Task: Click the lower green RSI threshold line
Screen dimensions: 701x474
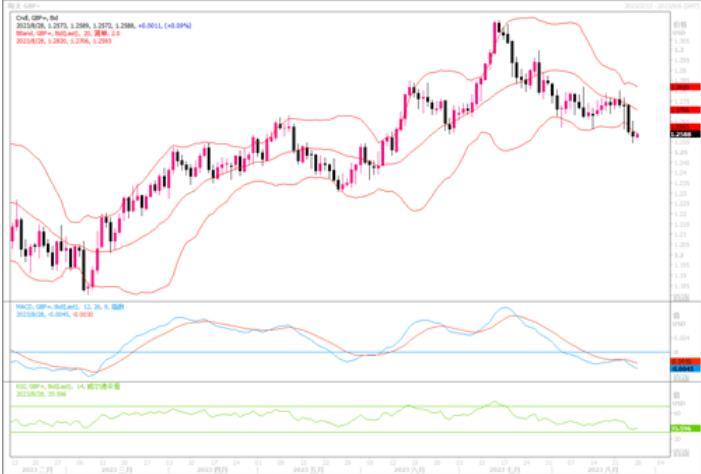Action: point(340,432)
